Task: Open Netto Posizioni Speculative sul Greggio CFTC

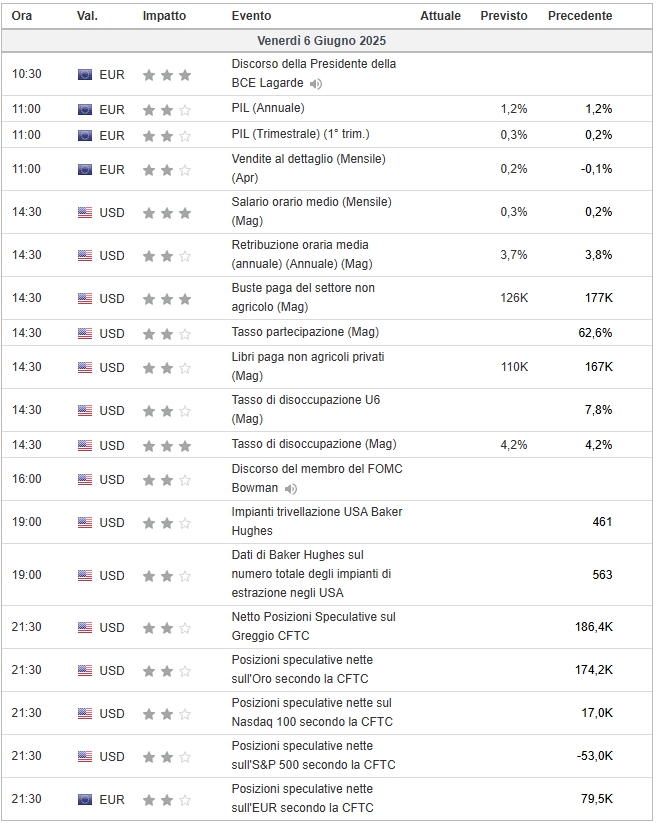Action: 313,626
